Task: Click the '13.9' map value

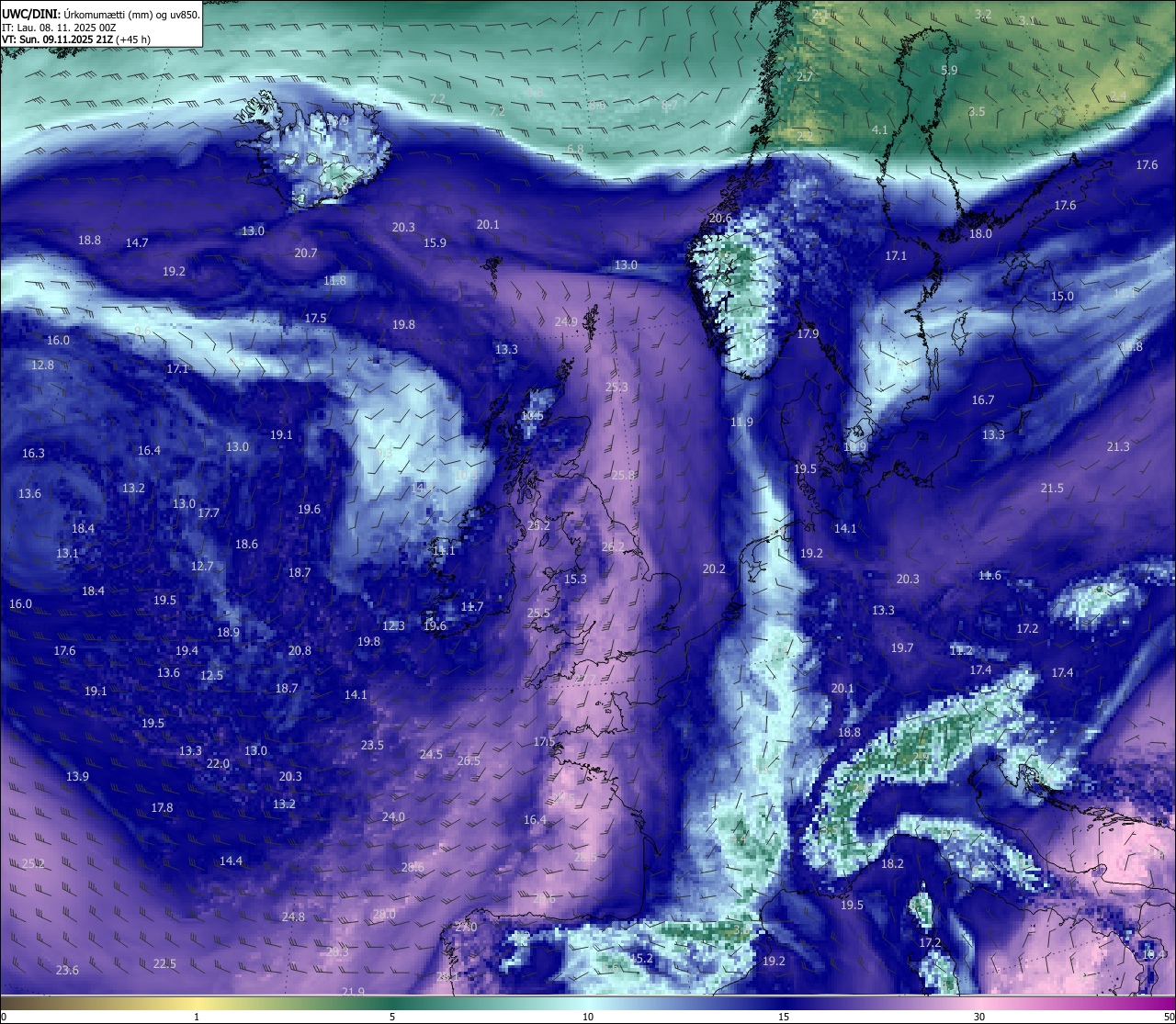Action: (x=77, y=776)
